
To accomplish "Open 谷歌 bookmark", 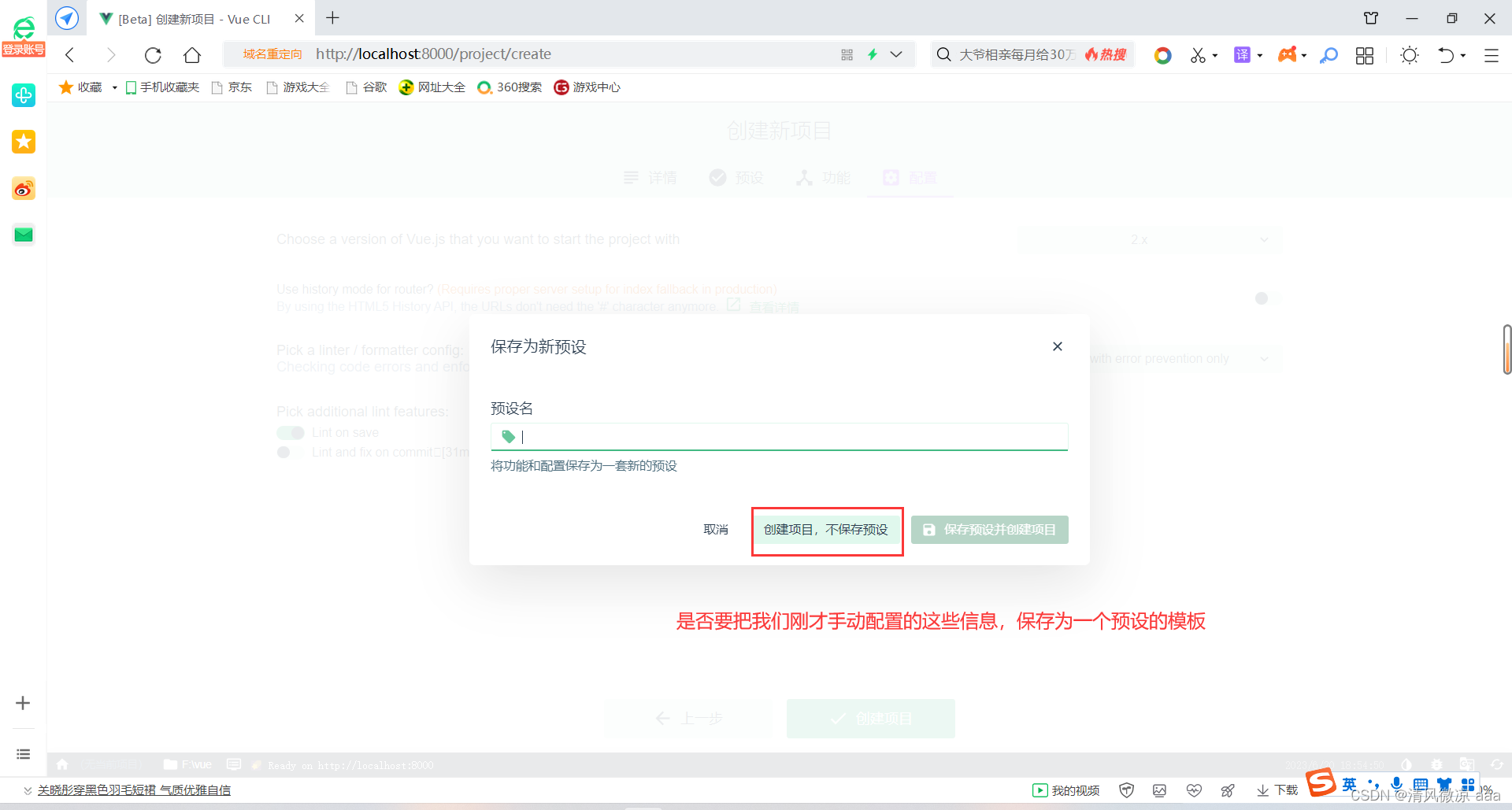I will point(367,87).
